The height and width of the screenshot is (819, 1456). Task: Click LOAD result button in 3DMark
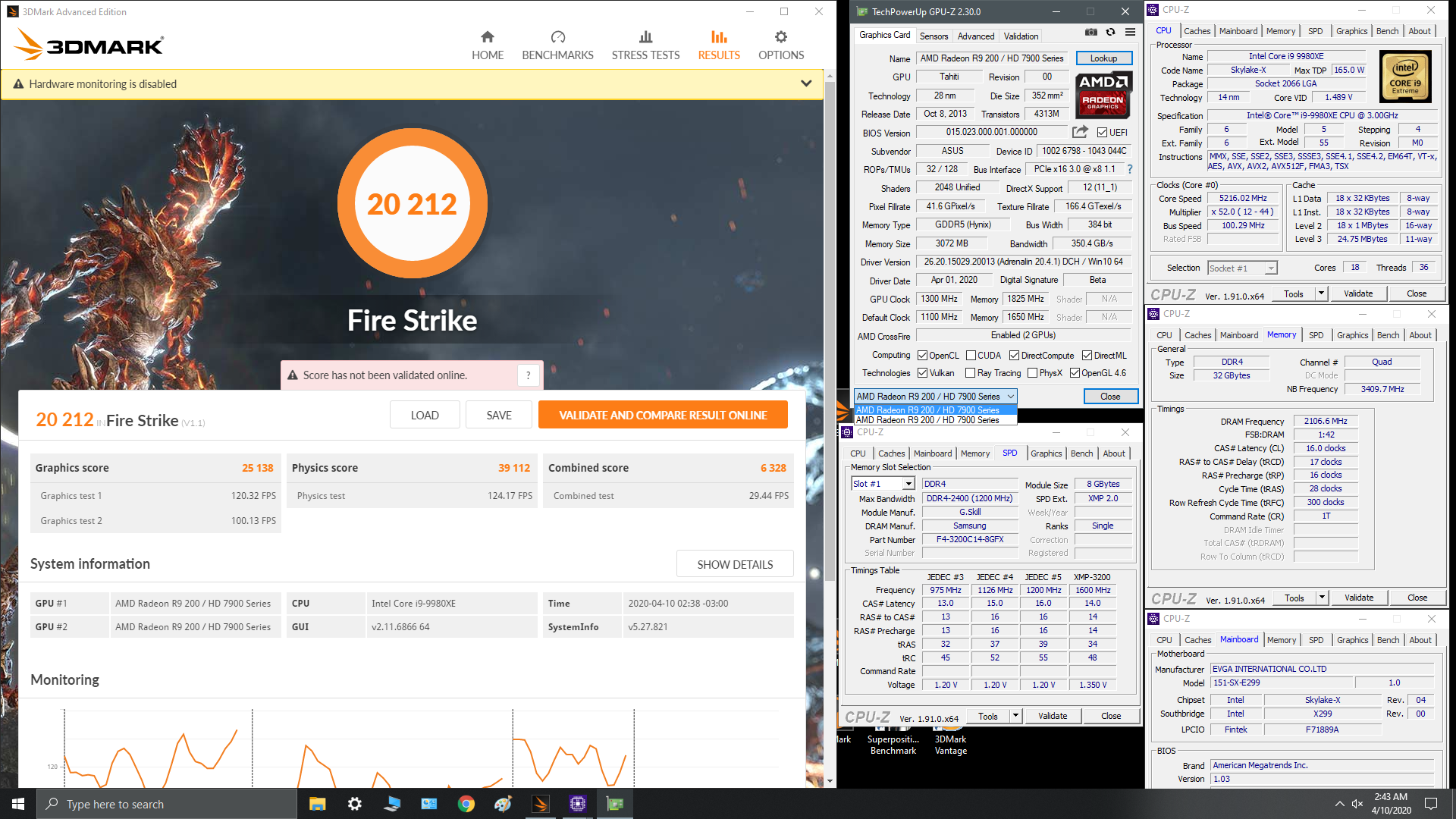click(x=425, y=415)
